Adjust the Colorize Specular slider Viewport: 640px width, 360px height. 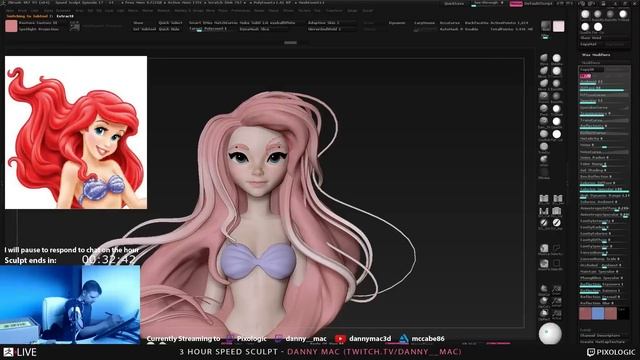604,190
